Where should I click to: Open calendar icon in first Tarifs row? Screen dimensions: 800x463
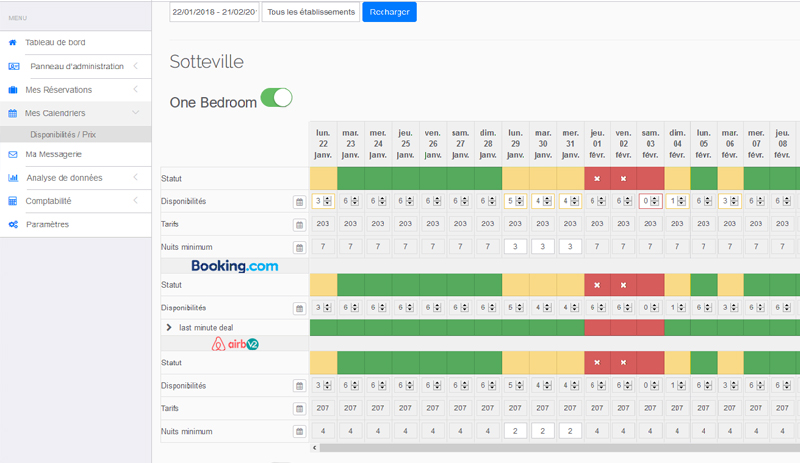(x=298, y=225)
